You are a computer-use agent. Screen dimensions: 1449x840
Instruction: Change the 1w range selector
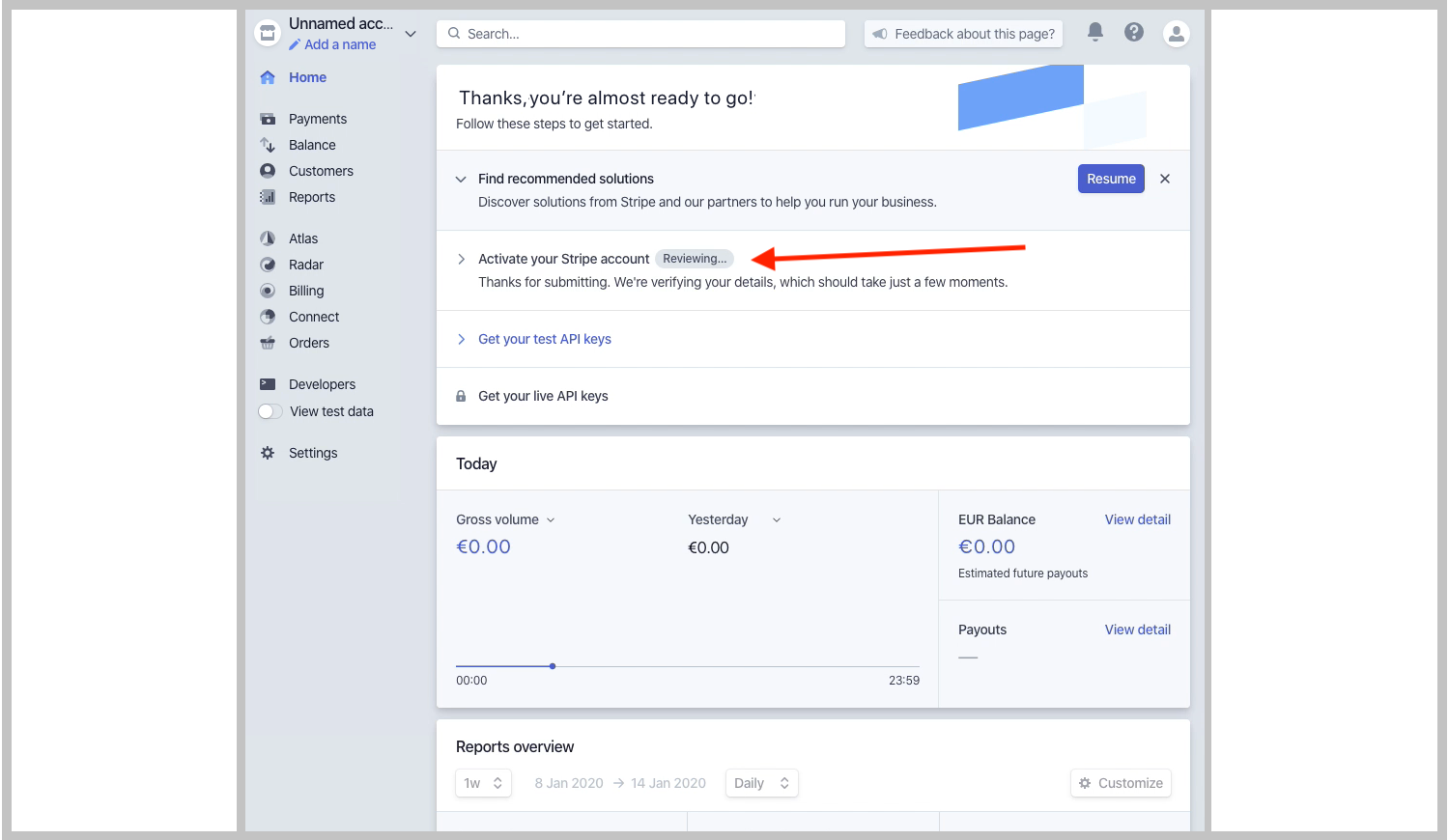point(483,783)
